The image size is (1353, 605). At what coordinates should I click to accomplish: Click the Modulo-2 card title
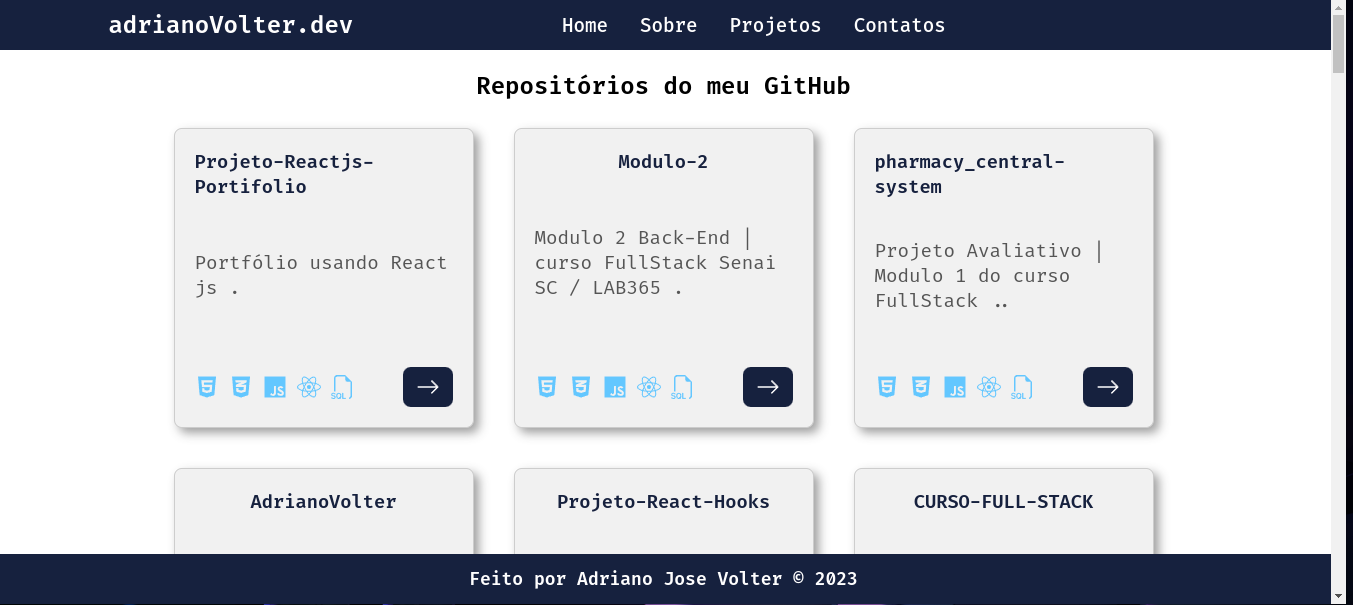[663, 162]
